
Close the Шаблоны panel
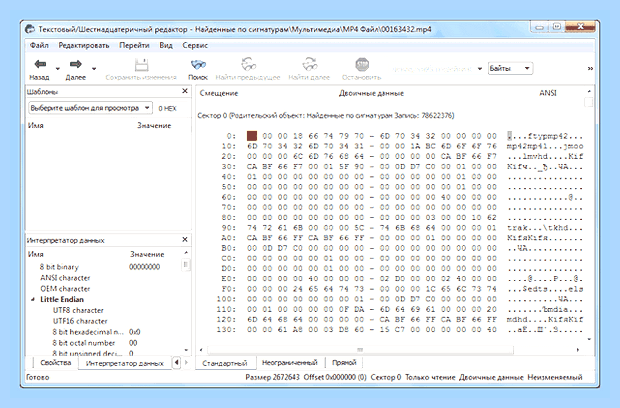pos(185,91)
